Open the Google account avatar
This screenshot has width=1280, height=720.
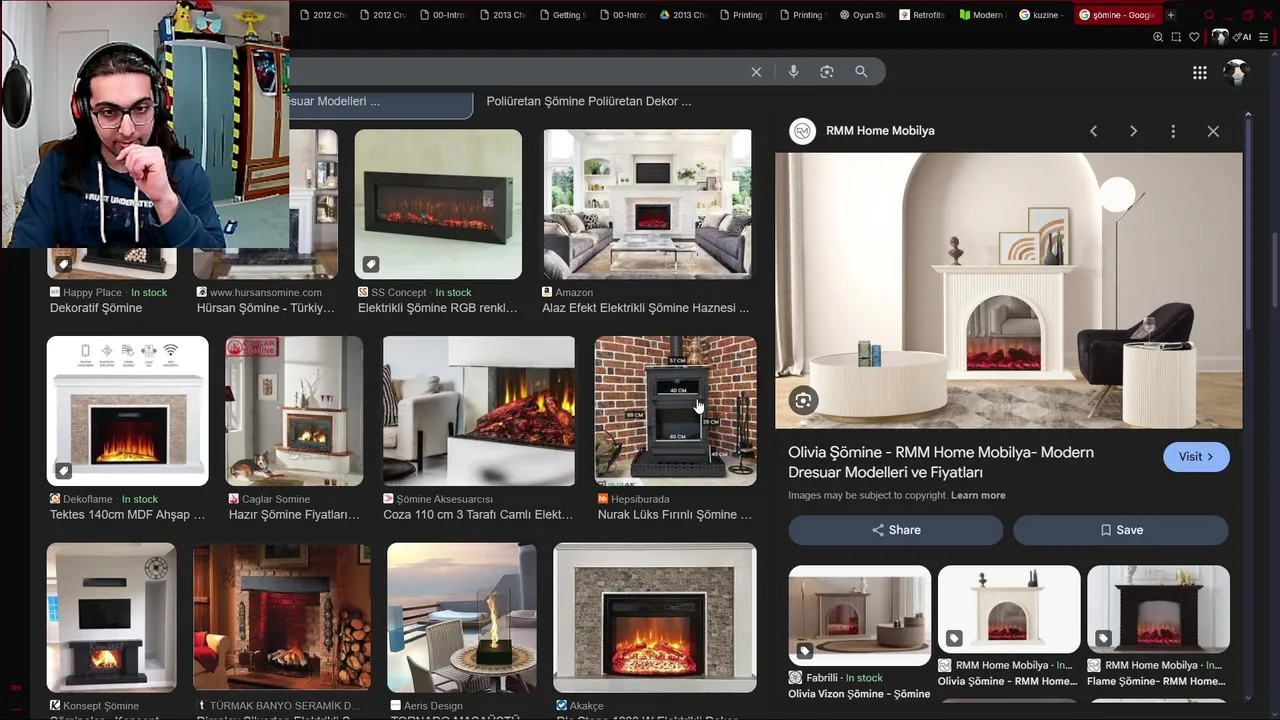click(x=1237, y=72)
